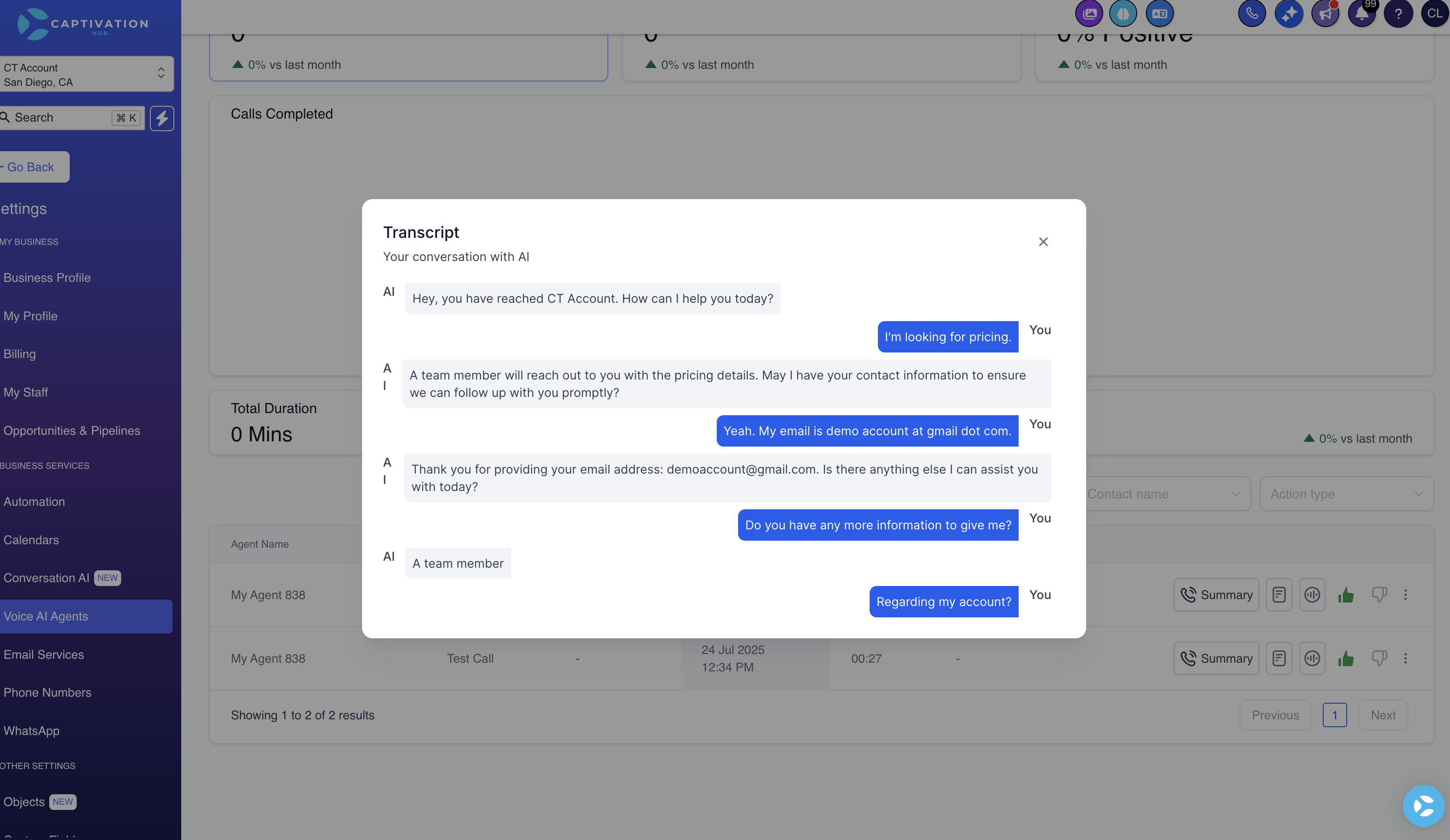Click the Agent Name column header
The width and height of the screenshot is (1450, 840).
pos(260,544)
